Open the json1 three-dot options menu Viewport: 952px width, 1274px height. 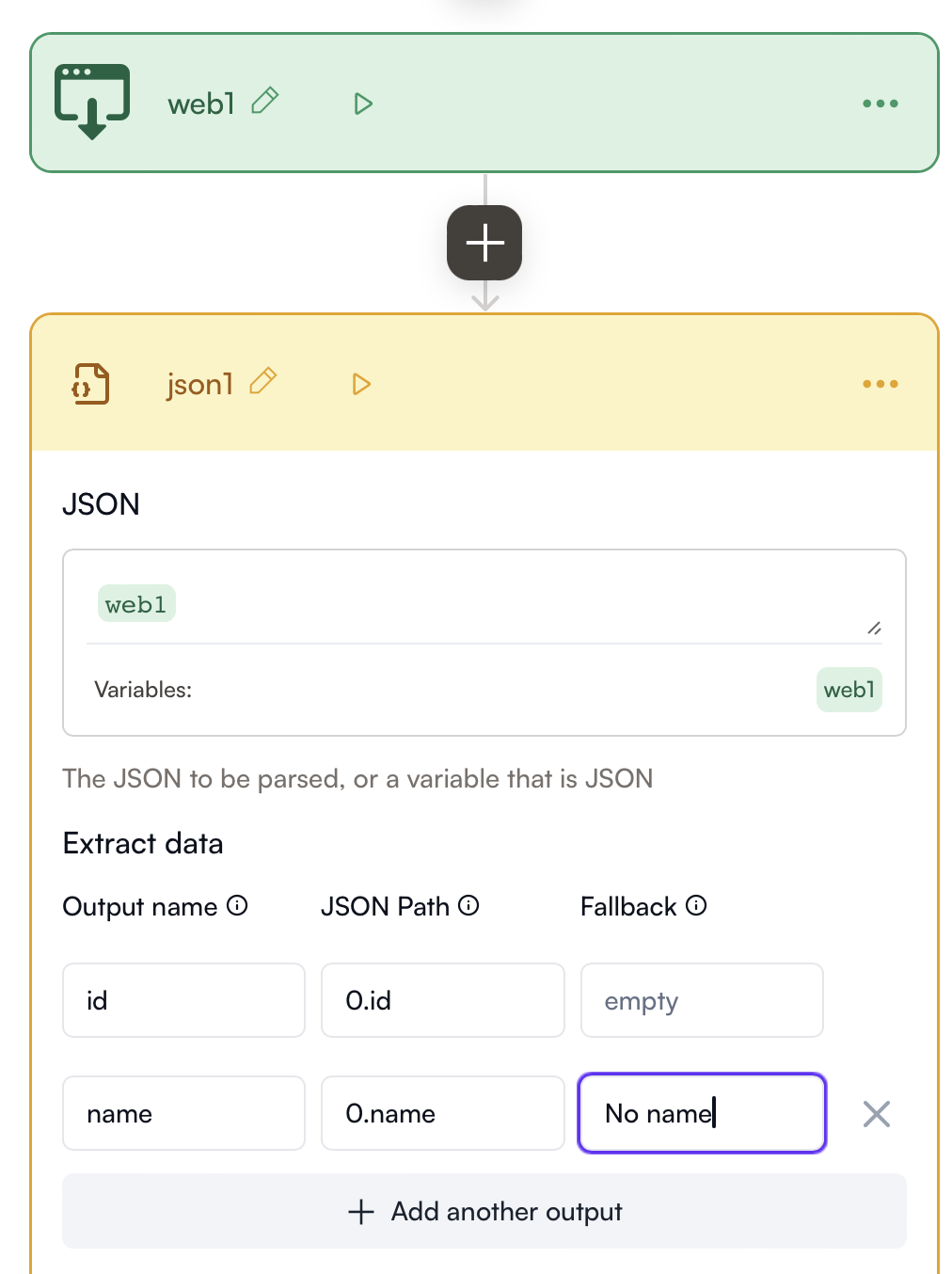(880, 384)
